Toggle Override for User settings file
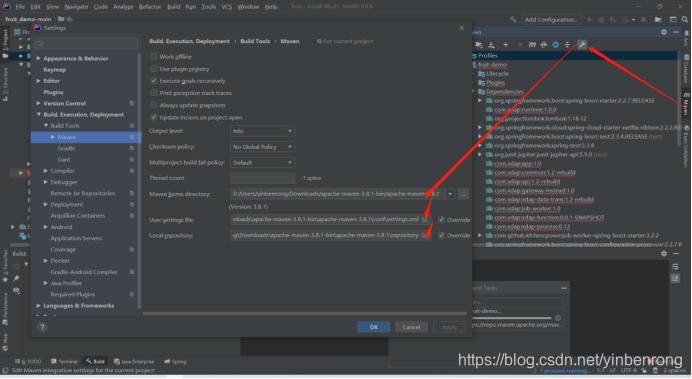 (x=441, y=220)
